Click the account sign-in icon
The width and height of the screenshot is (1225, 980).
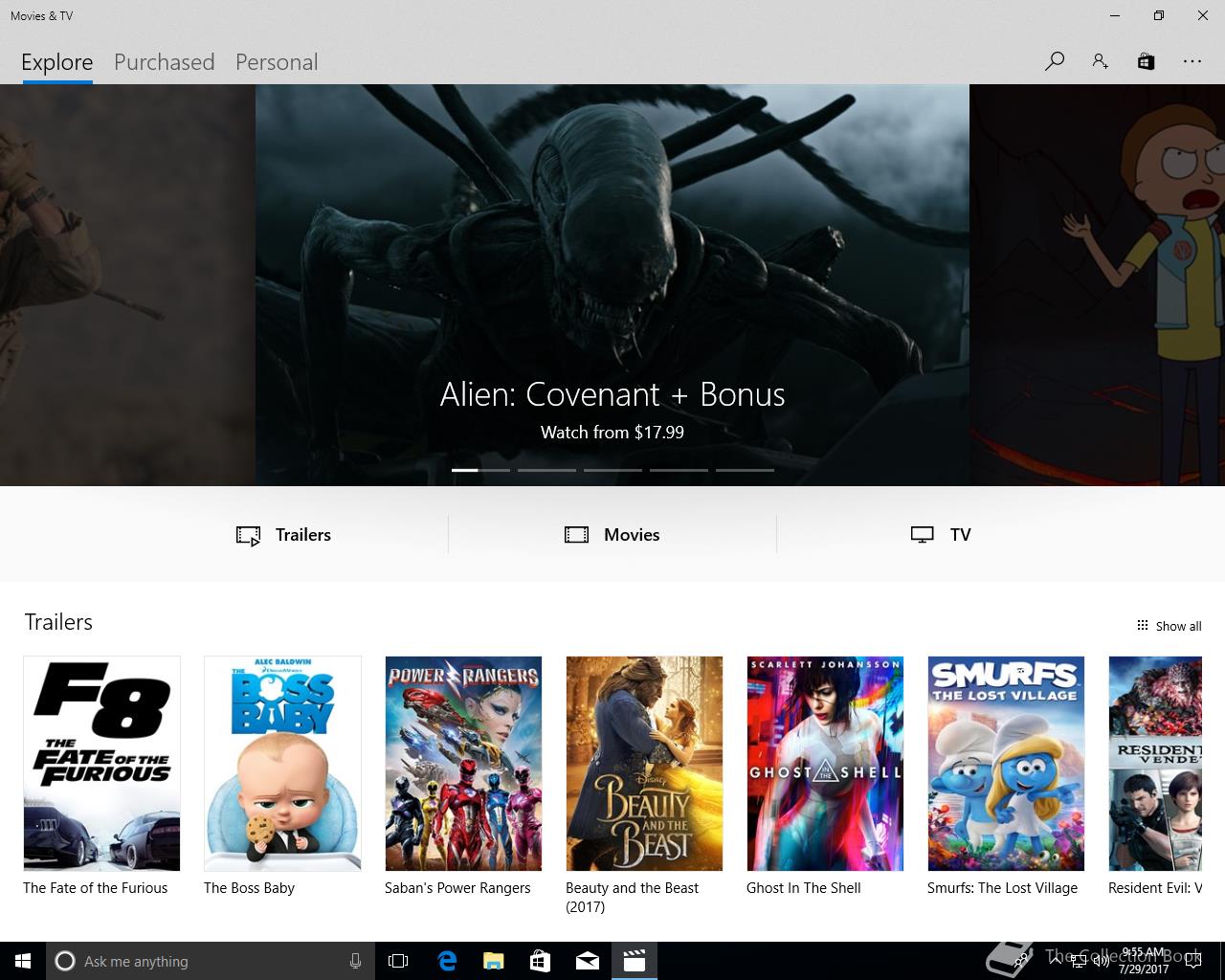[x=1100, y=61]
